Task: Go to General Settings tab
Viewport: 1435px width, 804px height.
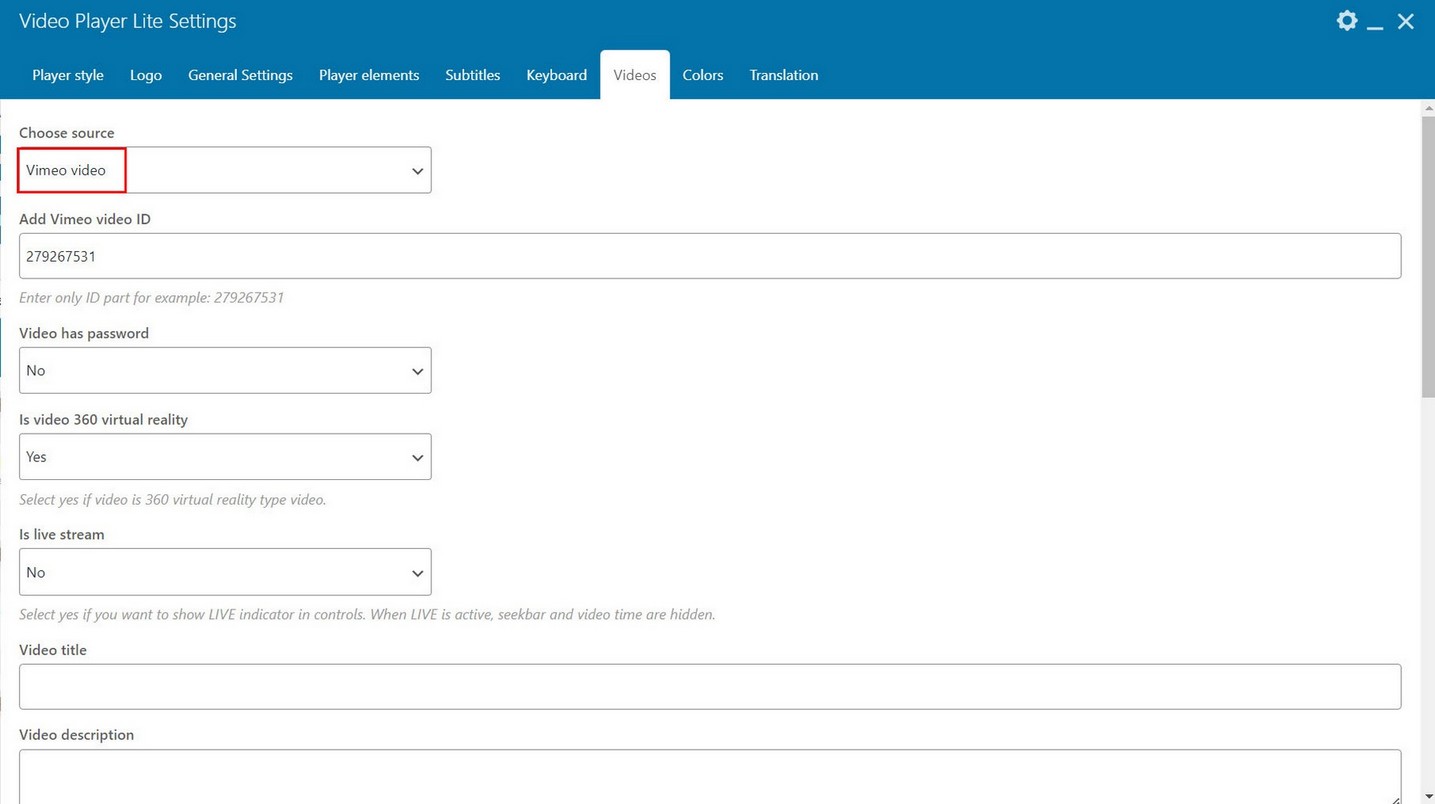Action: (240, 75)
